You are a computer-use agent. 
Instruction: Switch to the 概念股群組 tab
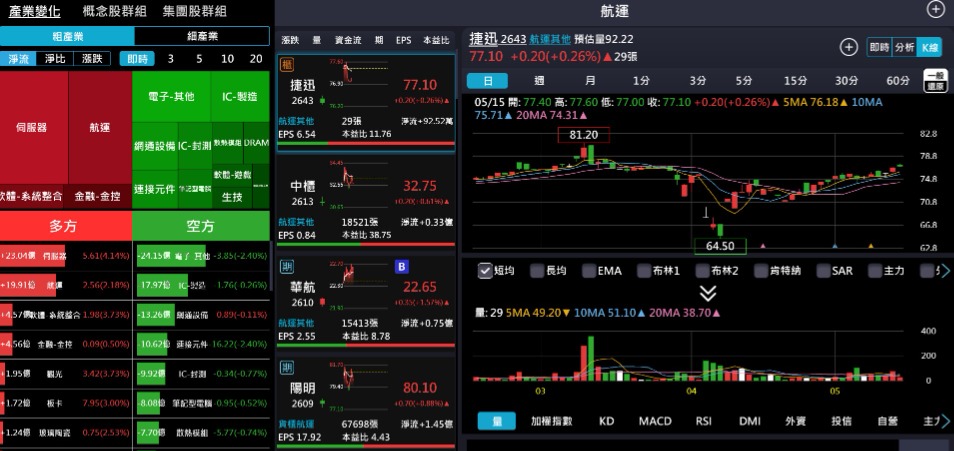114,10
